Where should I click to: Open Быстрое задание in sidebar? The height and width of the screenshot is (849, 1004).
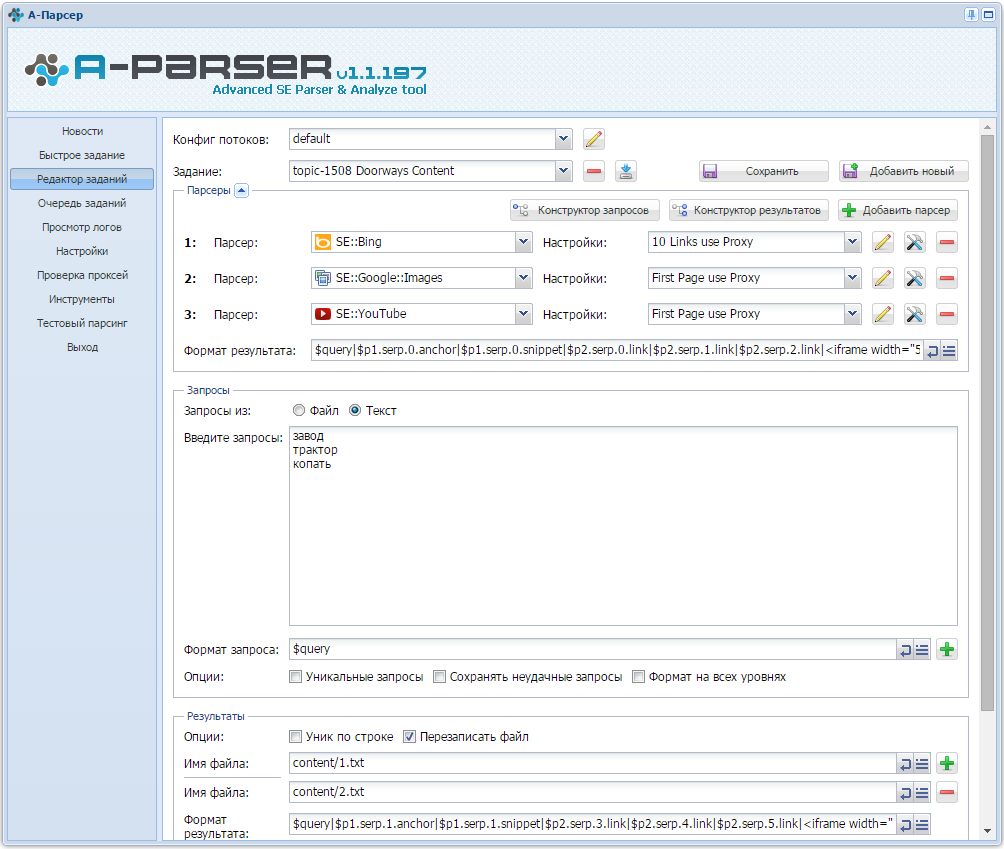pos(82,155)
